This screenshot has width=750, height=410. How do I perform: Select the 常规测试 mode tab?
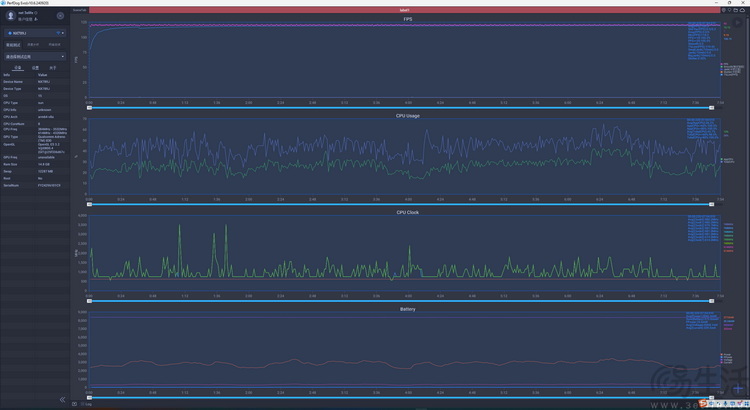pos(13,44)
